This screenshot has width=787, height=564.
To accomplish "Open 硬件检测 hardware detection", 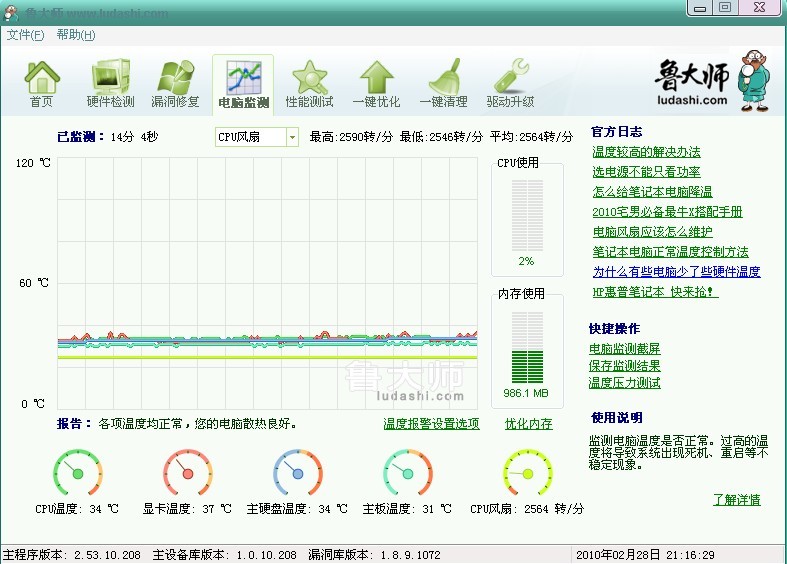I will coord(110,84).
